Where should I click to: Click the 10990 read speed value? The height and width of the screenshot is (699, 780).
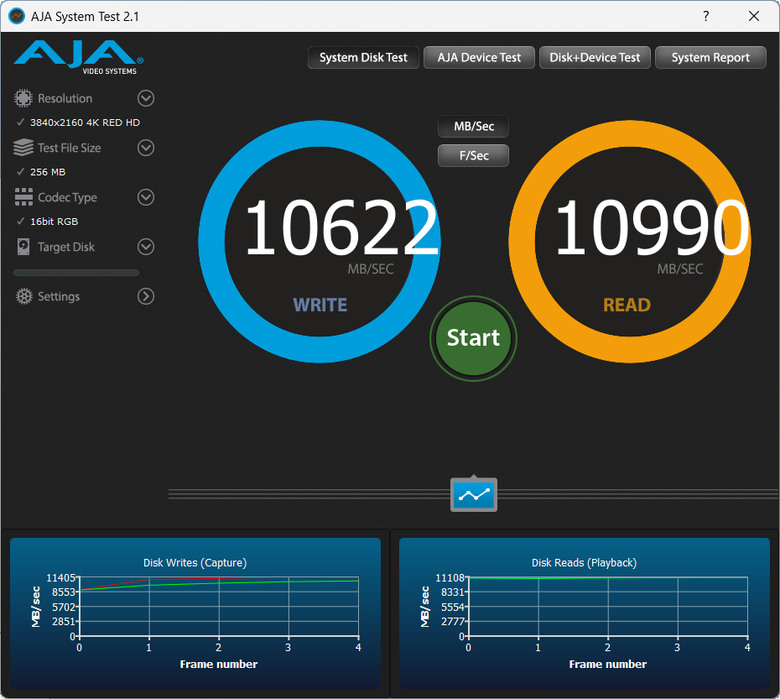pyautogui.click(x=651, y=227)
